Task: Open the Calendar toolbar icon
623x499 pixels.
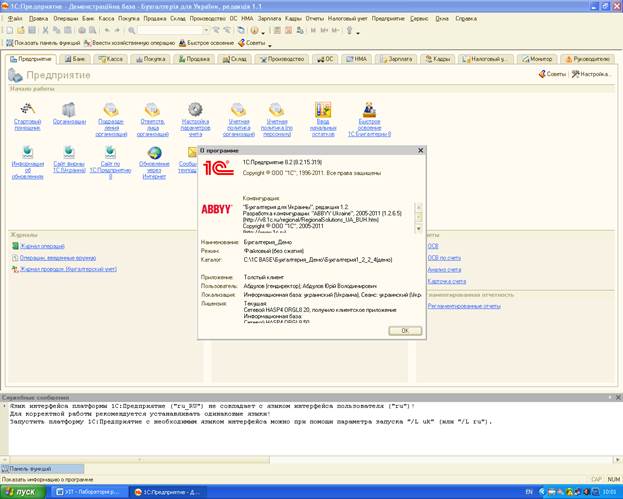Action: coord(289,30)
